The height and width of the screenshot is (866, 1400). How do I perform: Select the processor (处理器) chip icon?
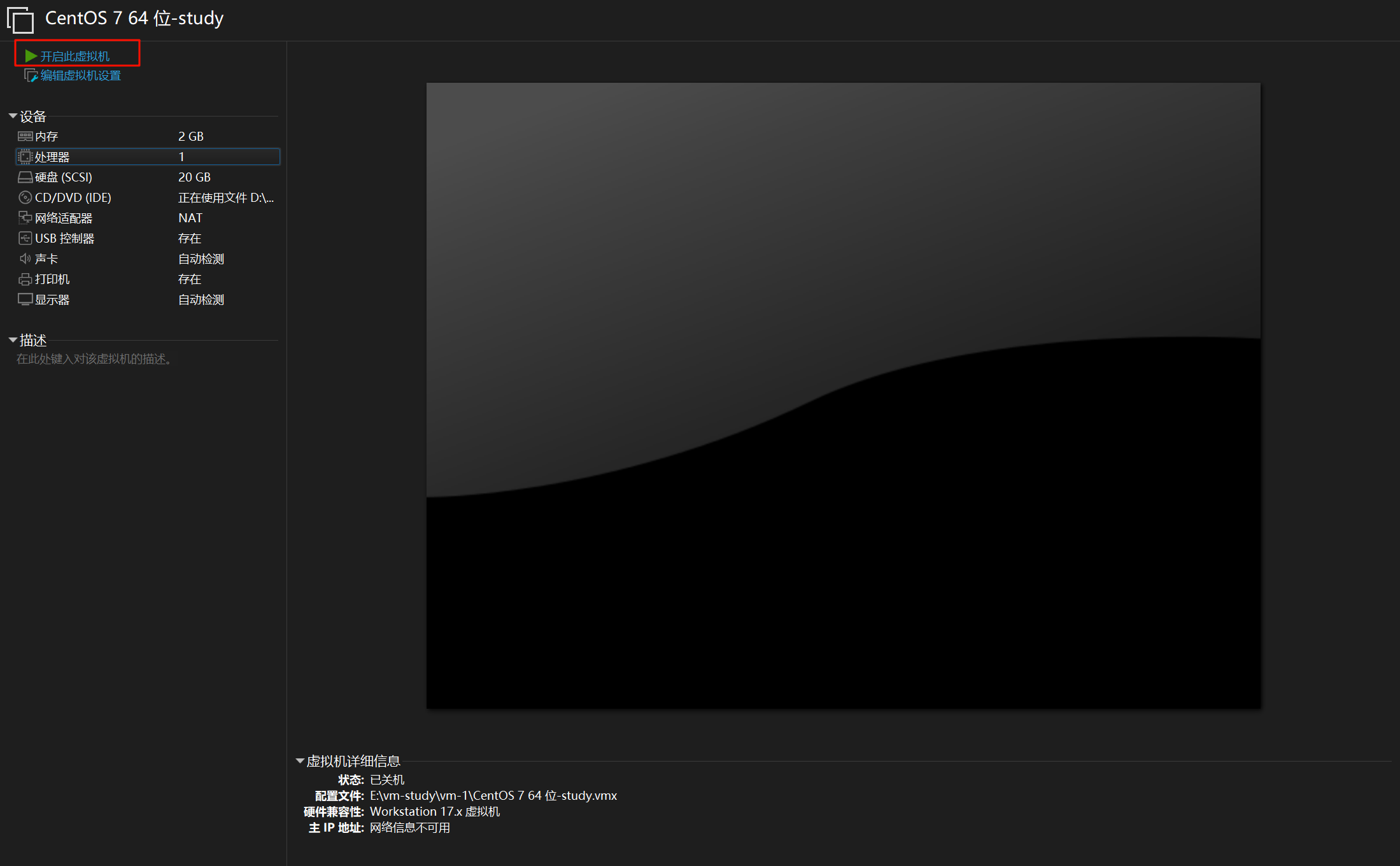pos(25,157)
